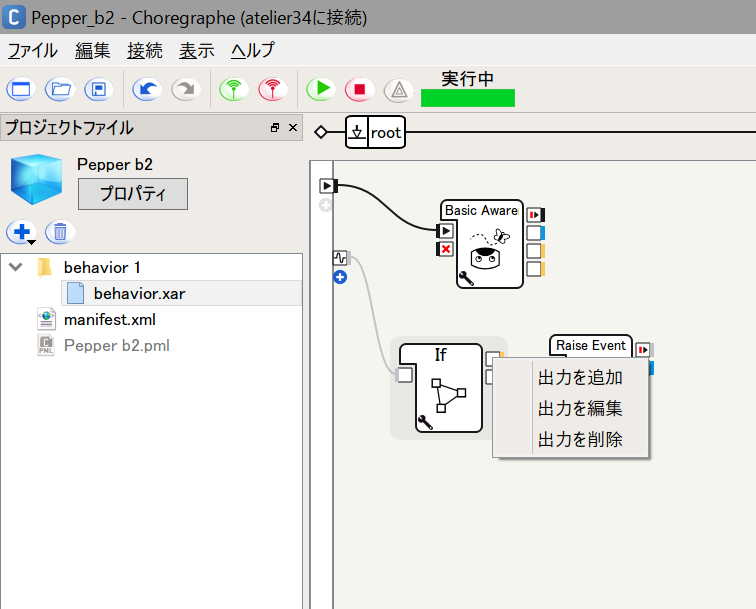Click the If box top output port
Image resolution: width=756 pixels, height=609 pixels.
[x=493, y=358]
